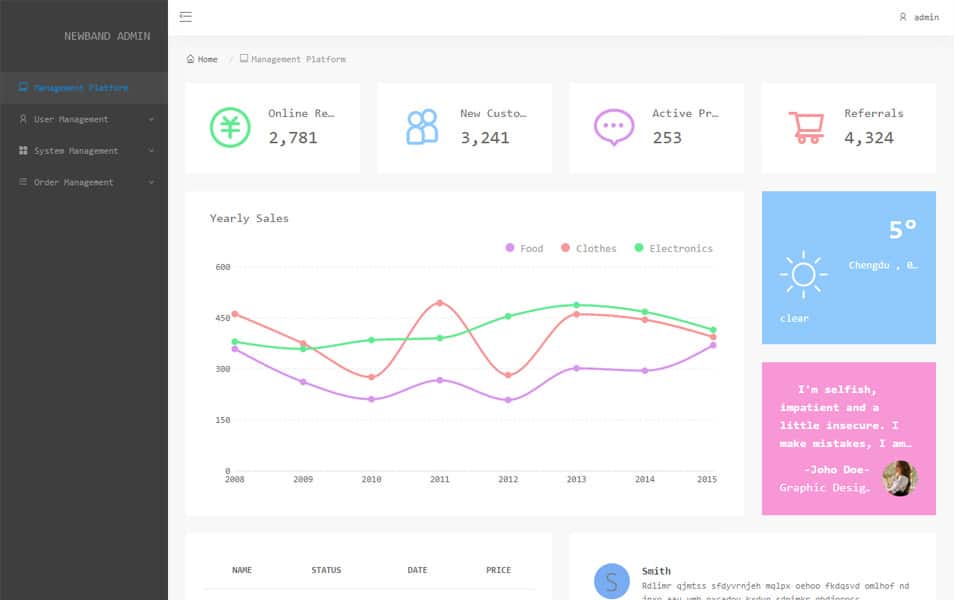Click Joho Doe's profile photo thumbnail

[899, 478]
